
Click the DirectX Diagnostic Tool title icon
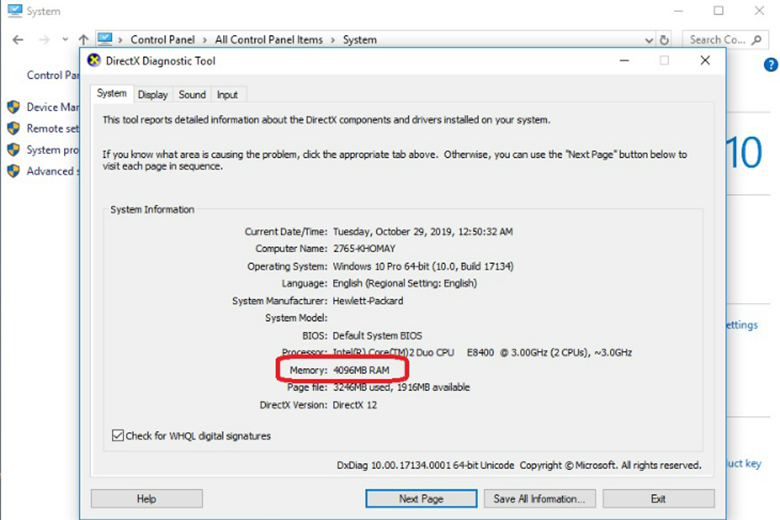(x=95, y=60)
